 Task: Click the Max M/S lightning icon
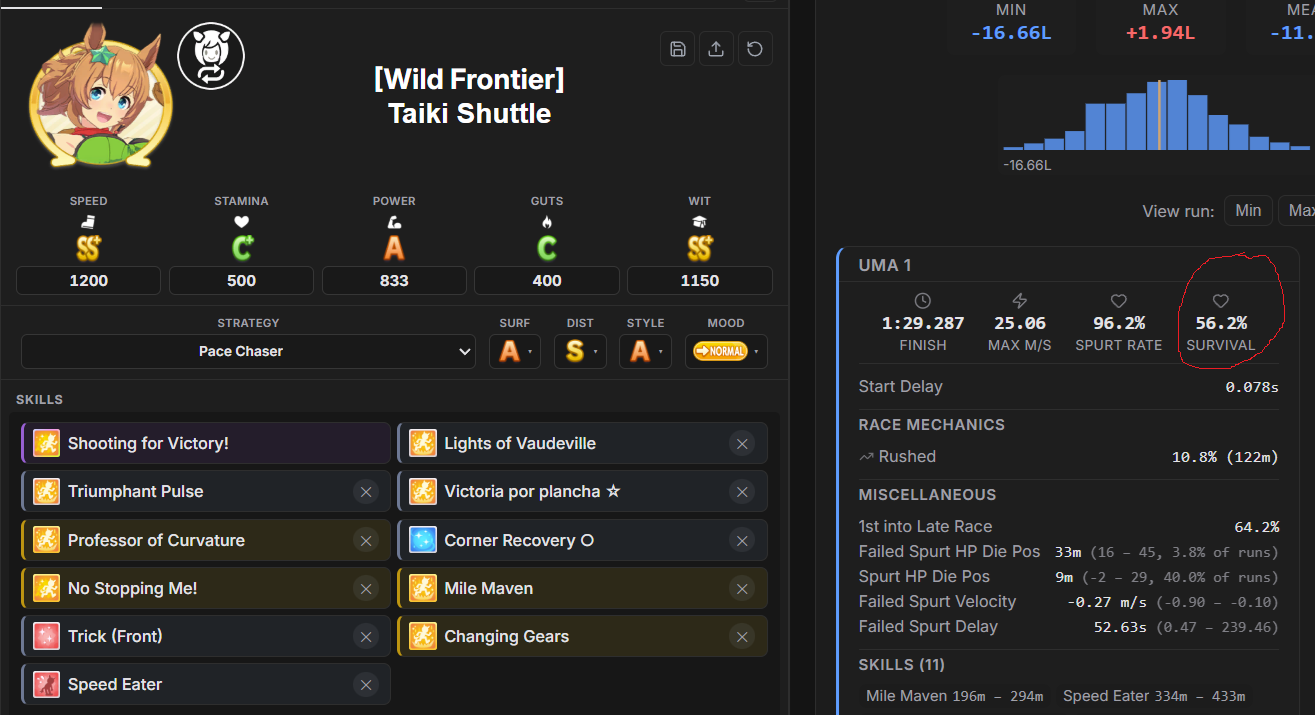pyautogui.click(x=1020, y=301)
